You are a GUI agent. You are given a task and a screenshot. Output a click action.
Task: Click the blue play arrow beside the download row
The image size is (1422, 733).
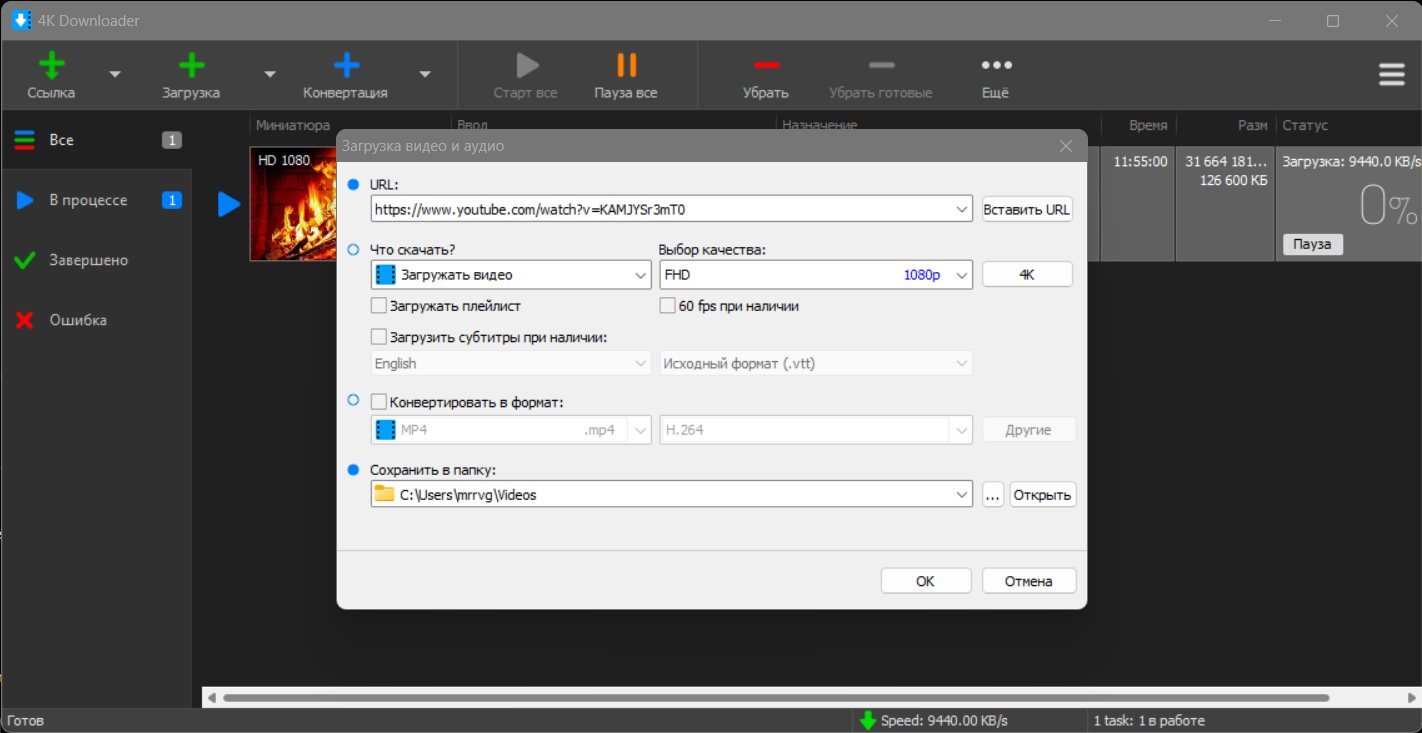pyautogui.click(x=229, y=204)
